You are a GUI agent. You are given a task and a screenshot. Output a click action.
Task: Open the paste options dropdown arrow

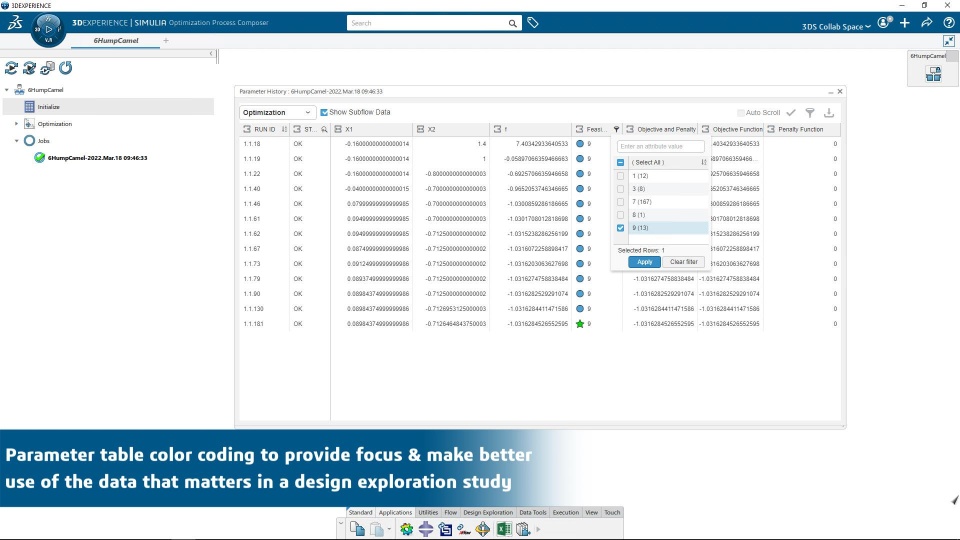[389, 529]
